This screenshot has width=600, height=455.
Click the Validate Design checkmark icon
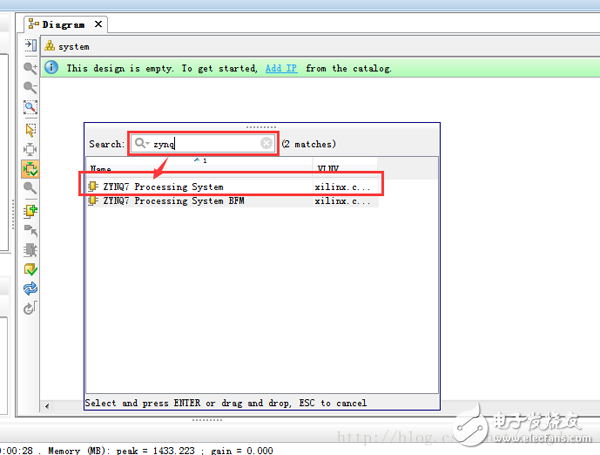click(x=30, y=269)
